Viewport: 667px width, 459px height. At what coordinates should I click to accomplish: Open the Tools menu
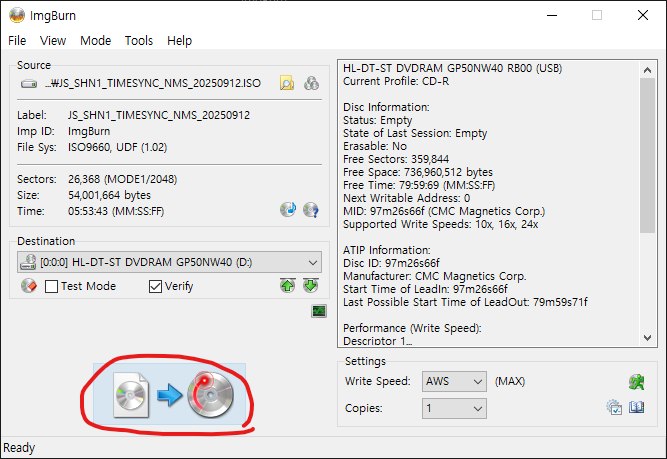pyautogui.click(x=139, y=41)
